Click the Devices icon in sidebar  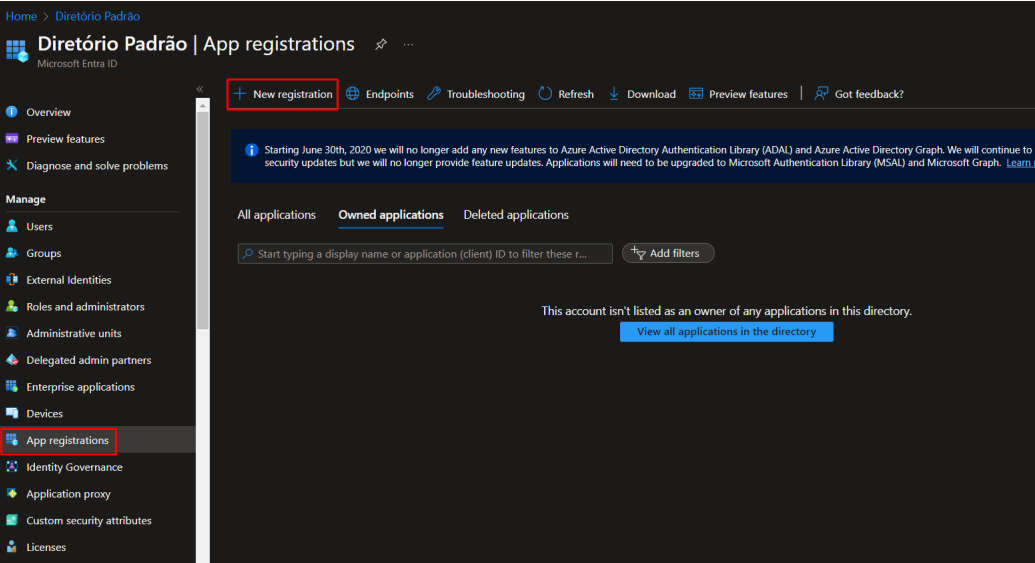[x=12, y=413]
